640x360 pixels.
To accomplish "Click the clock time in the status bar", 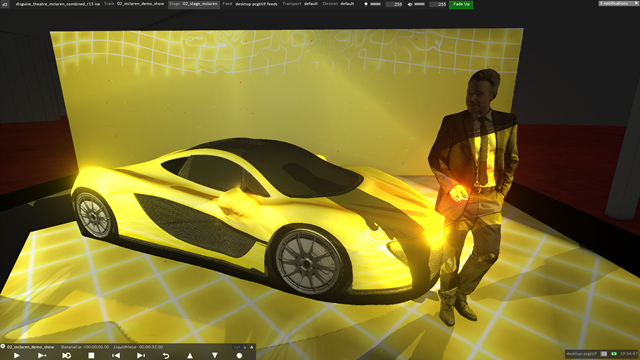I will click(x=628, y=353).
